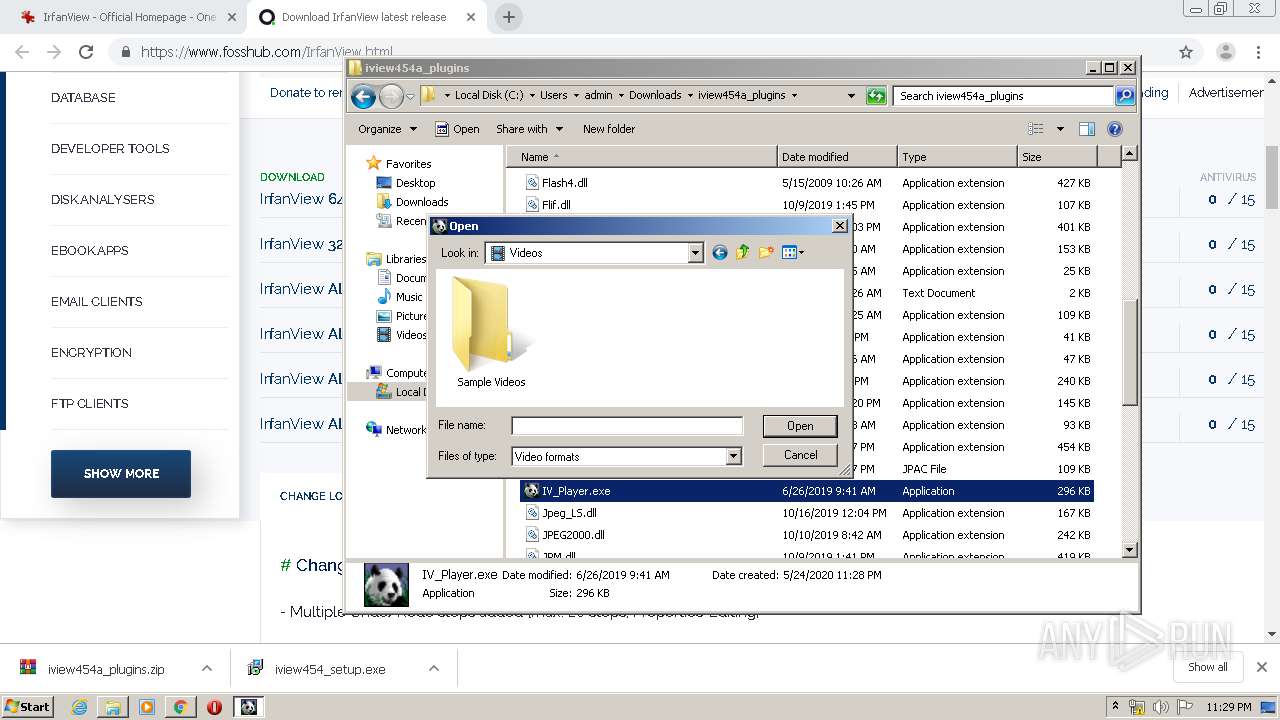Click the Explorer search magnifier icon
1280x720 pixels.
coord(1125,96)
